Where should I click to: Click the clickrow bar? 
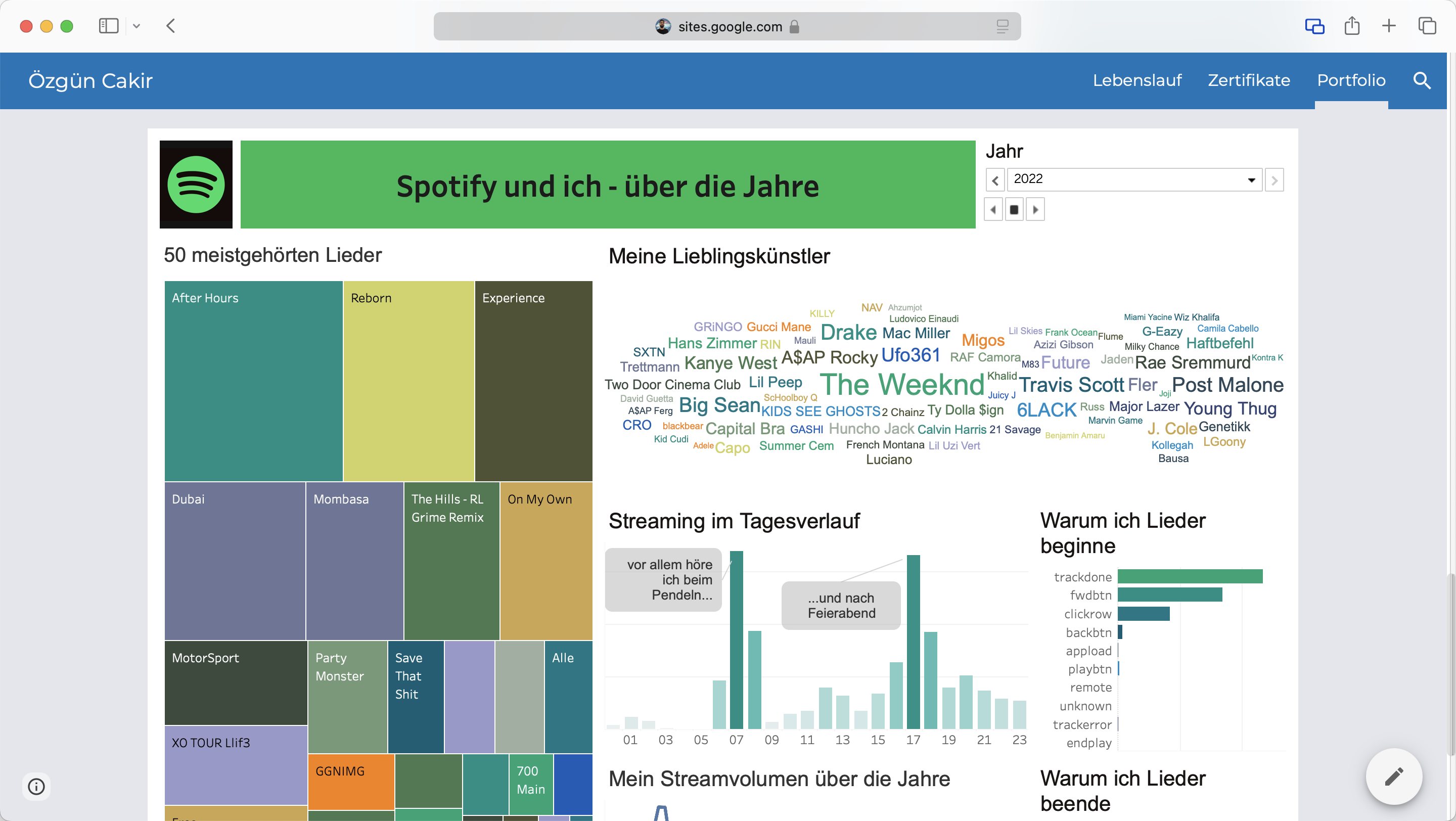click(1144, 614)
